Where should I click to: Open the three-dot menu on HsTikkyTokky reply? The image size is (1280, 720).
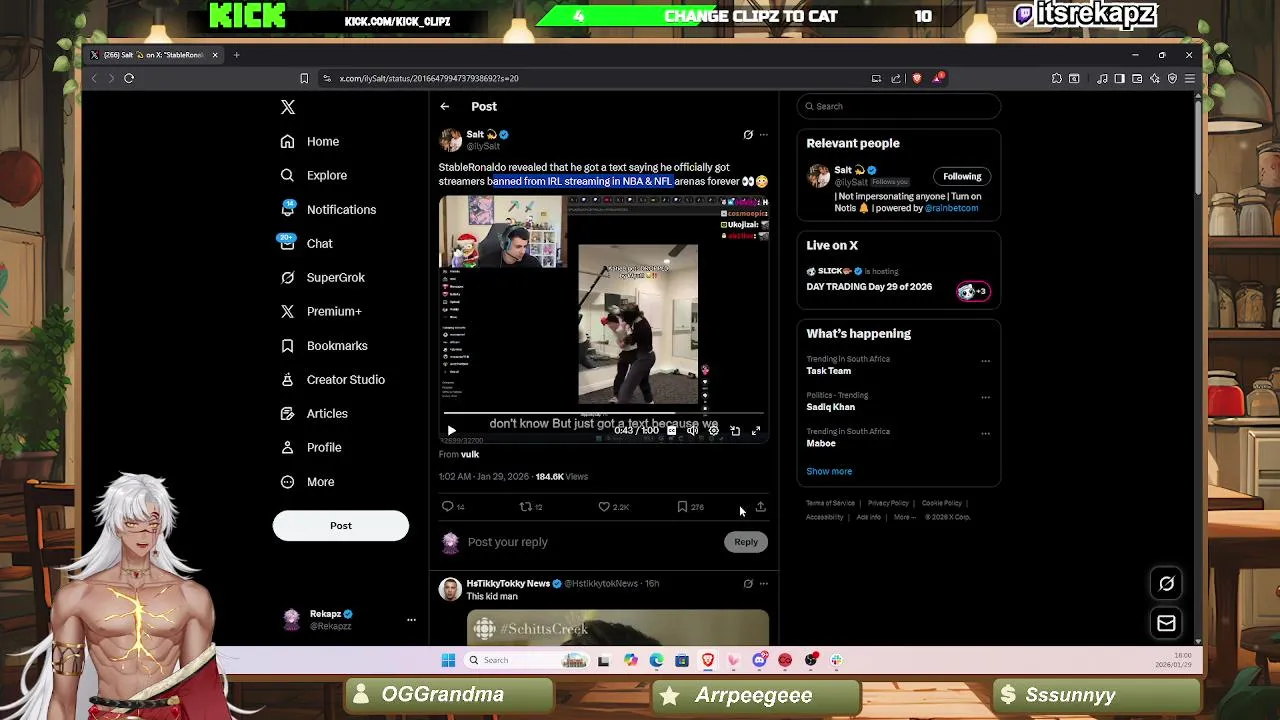point(764,584)
